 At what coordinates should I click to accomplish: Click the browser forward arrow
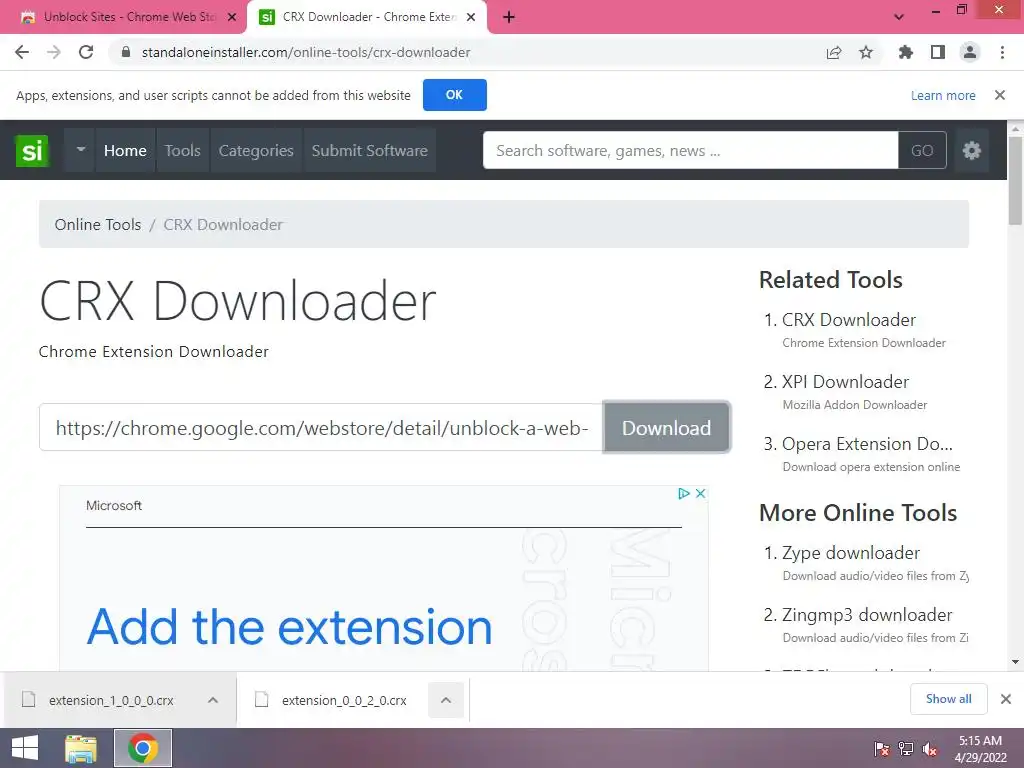click(54, 52)
